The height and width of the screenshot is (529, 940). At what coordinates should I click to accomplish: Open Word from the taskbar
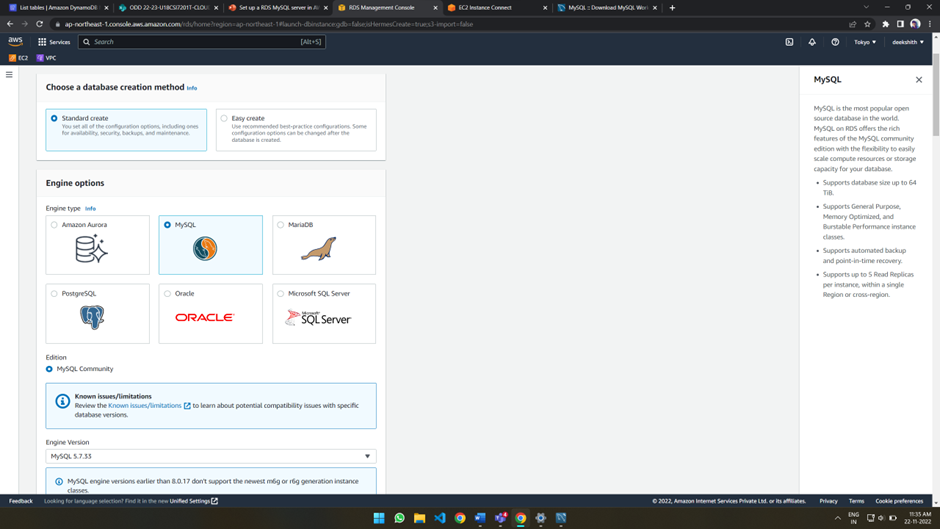[x=480, y=518]
